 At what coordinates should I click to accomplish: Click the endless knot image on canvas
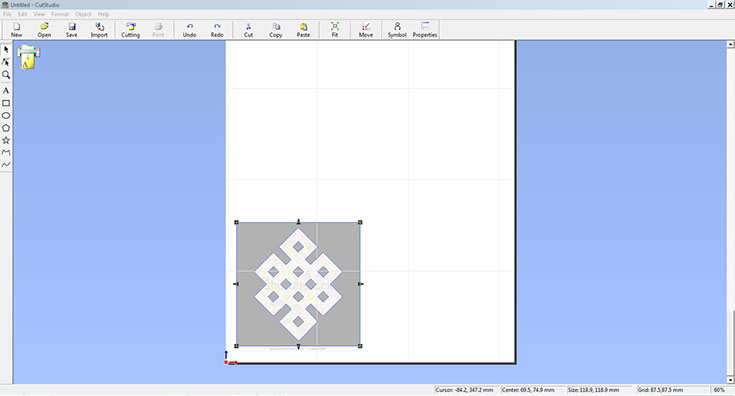coord(298,284)
